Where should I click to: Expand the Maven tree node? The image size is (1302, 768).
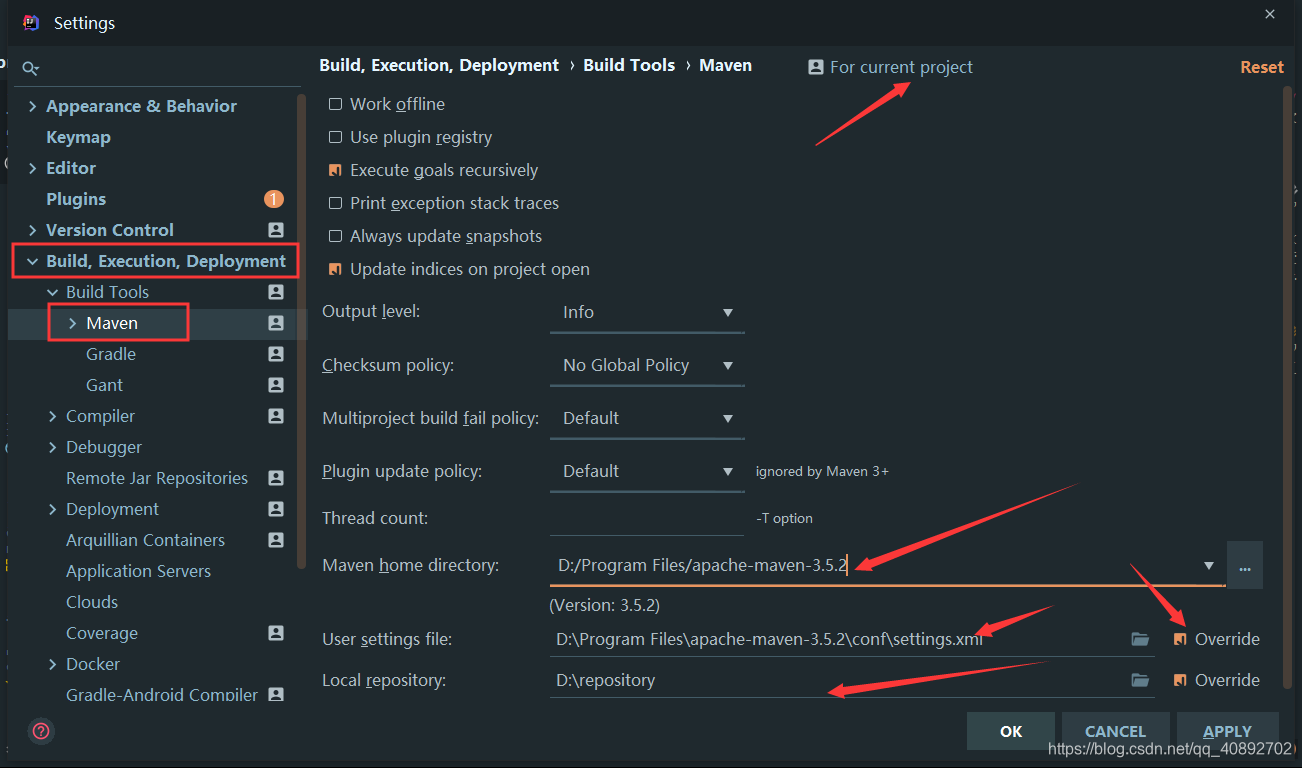click(72, 323)
